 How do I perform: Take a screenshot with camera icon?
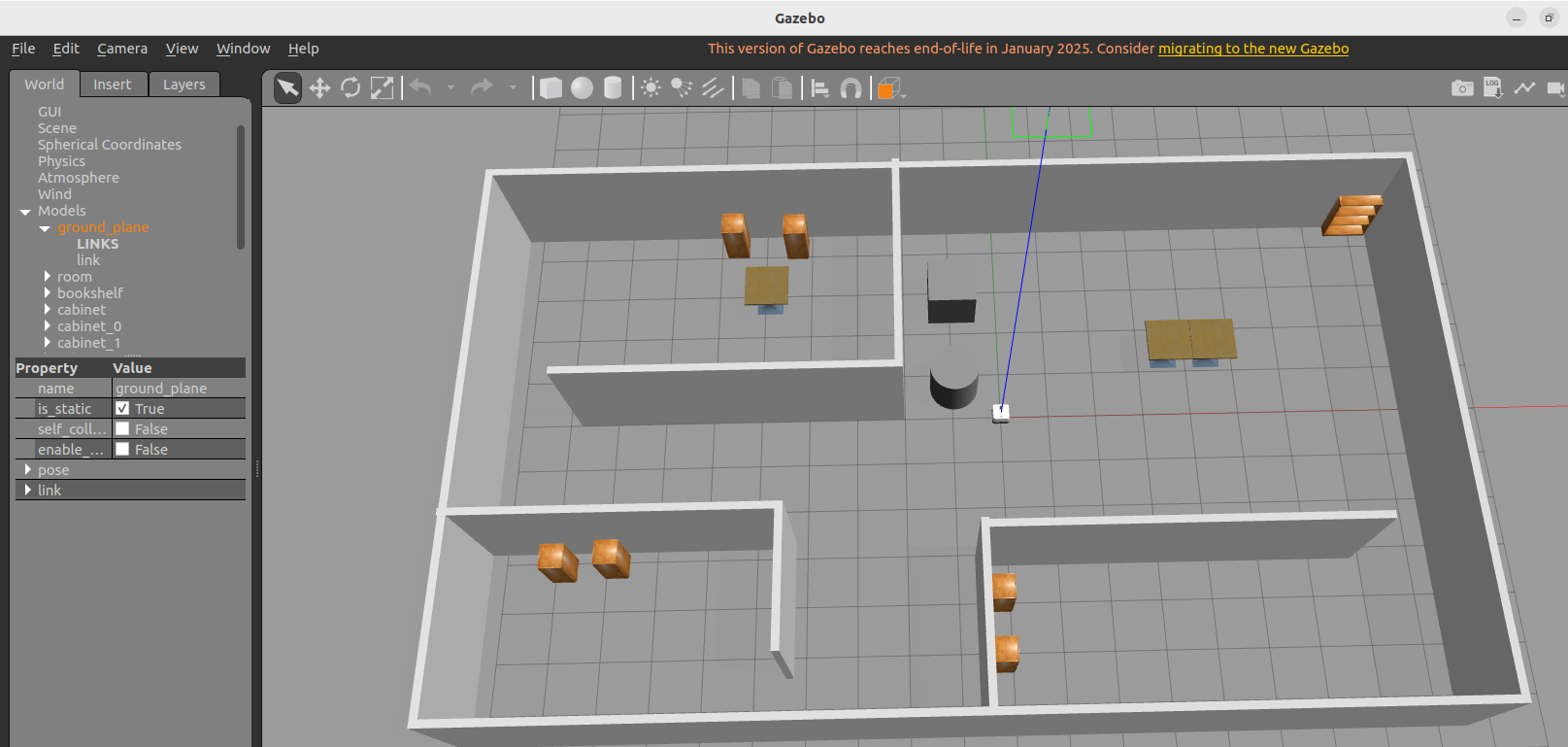pos(1462,88)
